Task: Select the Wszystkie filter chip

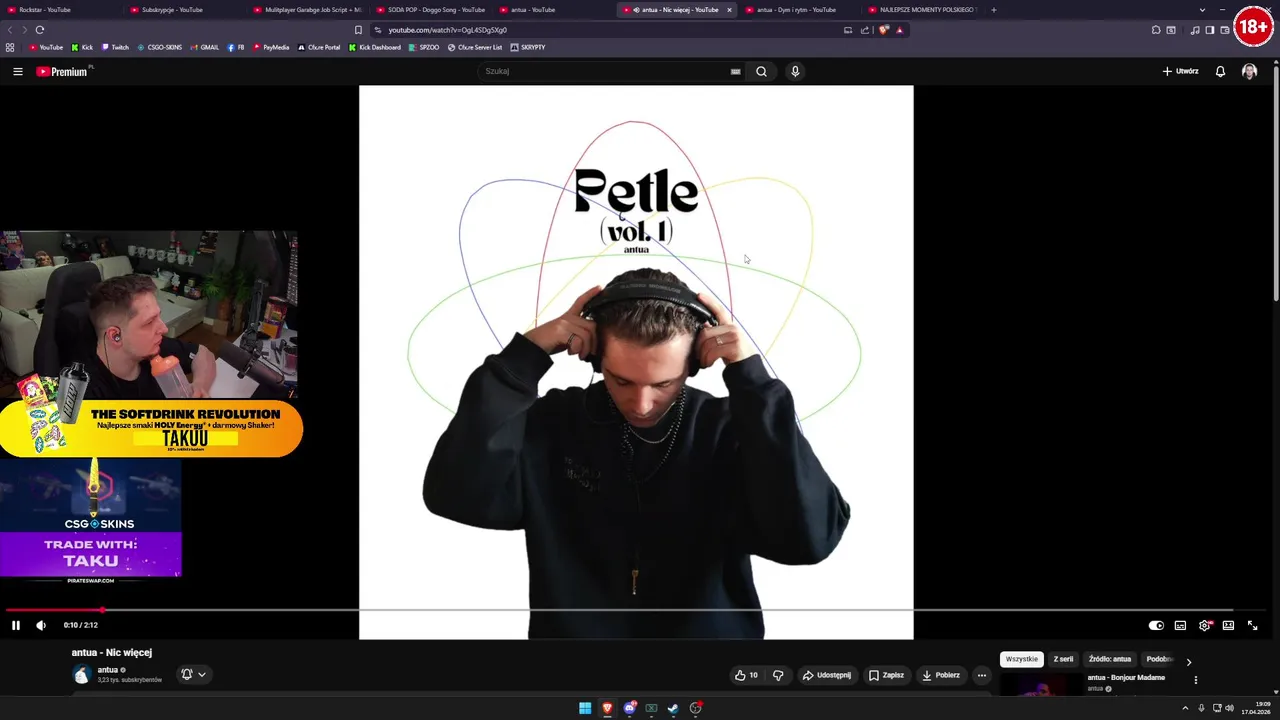Action: [x=1022, y=659]
